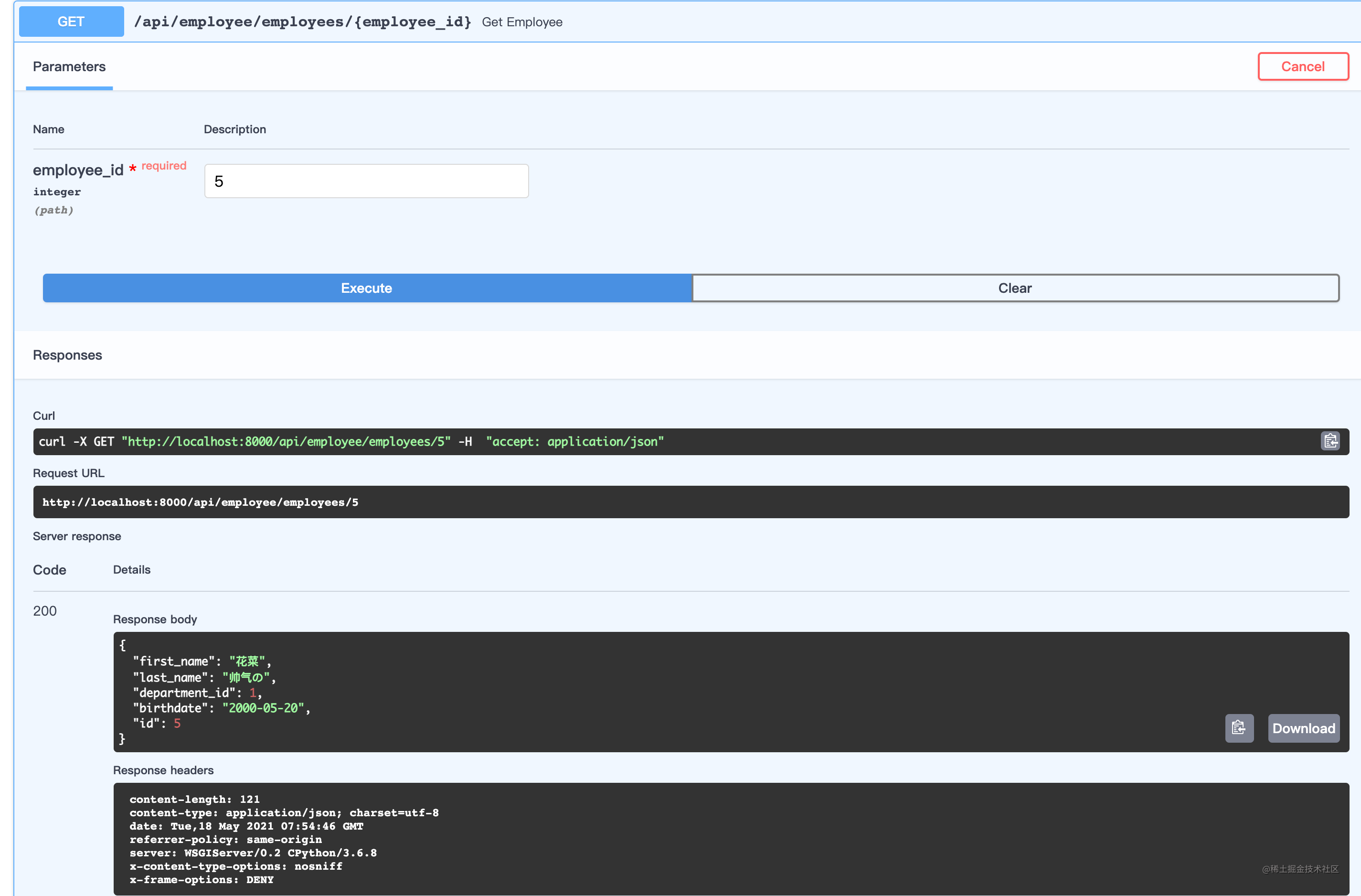Click the first_name value in response body
This screenshot has width=1361, height=896.
(247, 661)
